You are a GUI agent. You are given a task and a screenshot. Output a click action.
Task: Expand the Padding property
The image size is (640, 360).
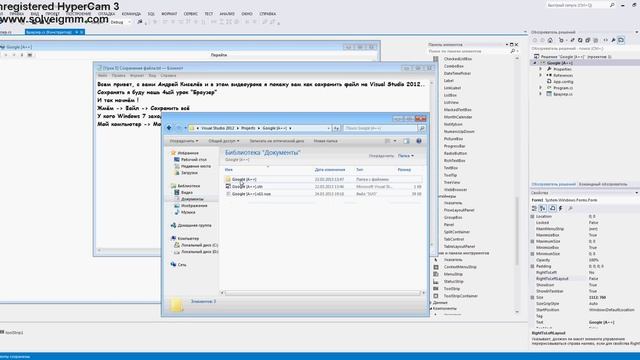coord(533,267)
